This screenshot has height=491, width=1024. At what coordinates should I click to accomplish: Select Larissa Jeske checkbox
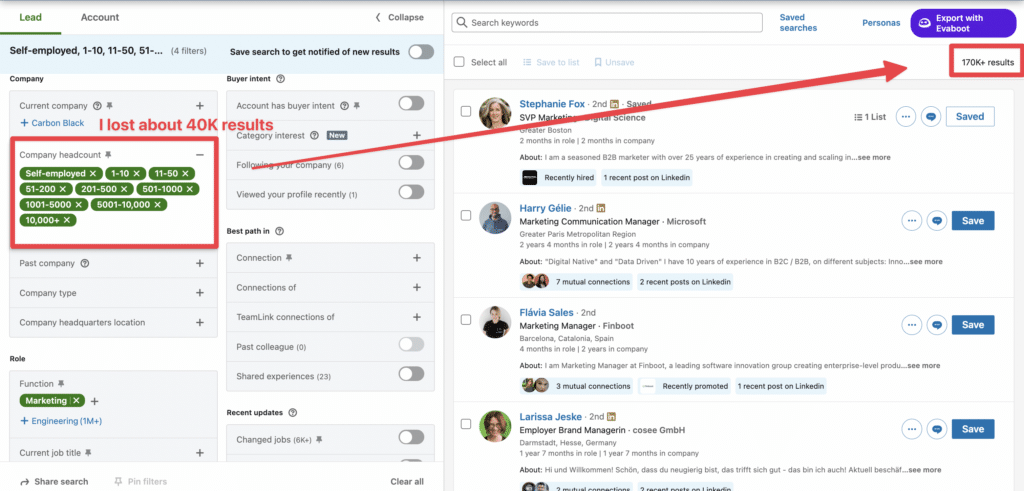coord(466,424)
